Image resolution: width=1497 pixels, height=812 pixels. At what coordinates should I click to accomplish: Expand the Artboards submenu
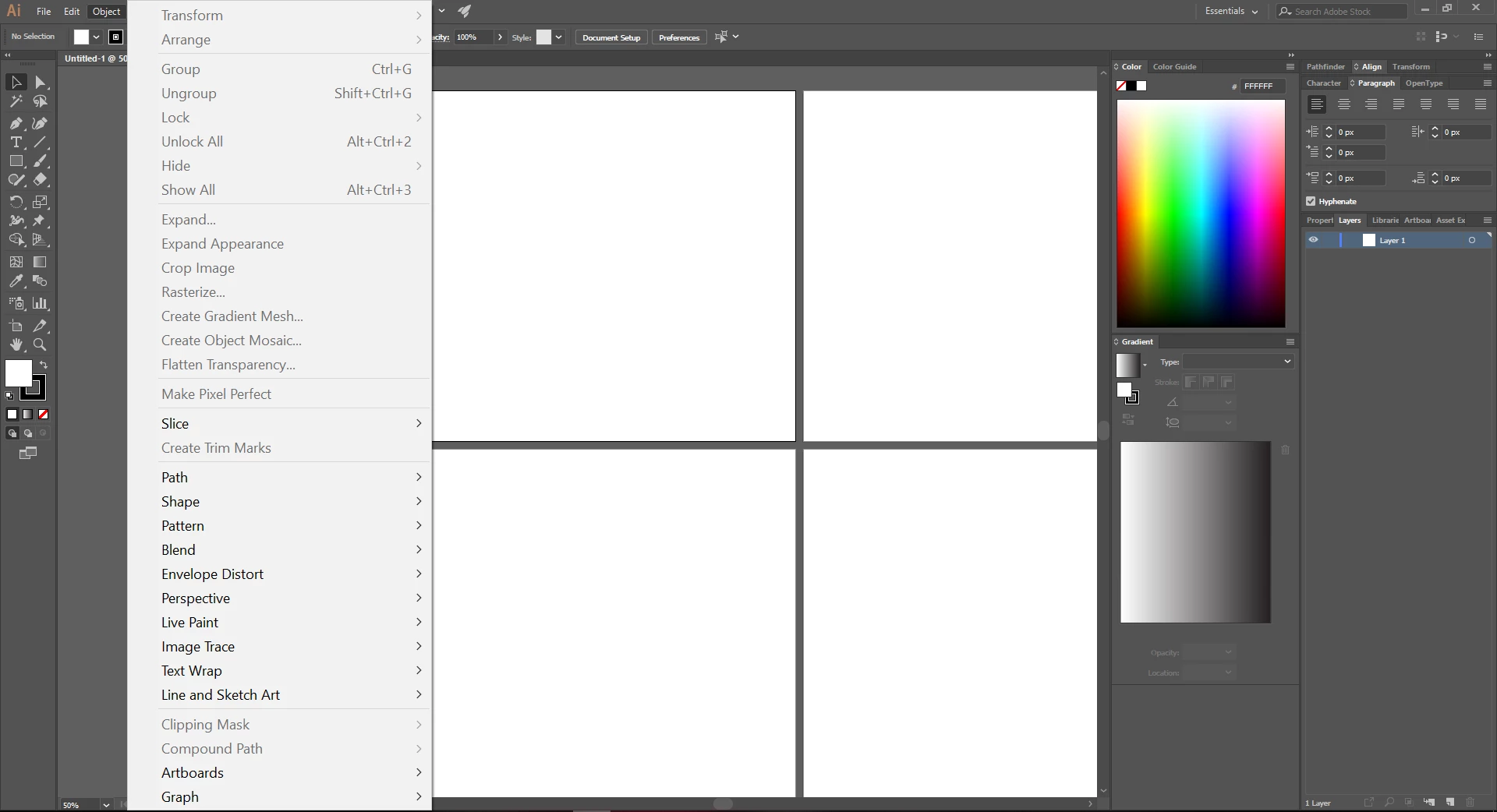coord(290,772)
